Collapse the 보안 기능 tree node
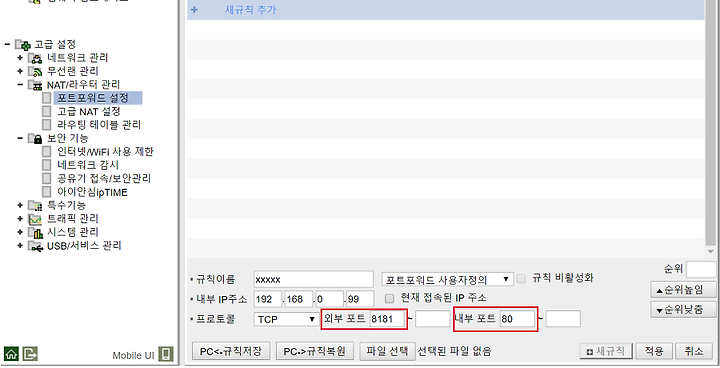The width and height of the screenshot is (720, 368). [20, 138]
